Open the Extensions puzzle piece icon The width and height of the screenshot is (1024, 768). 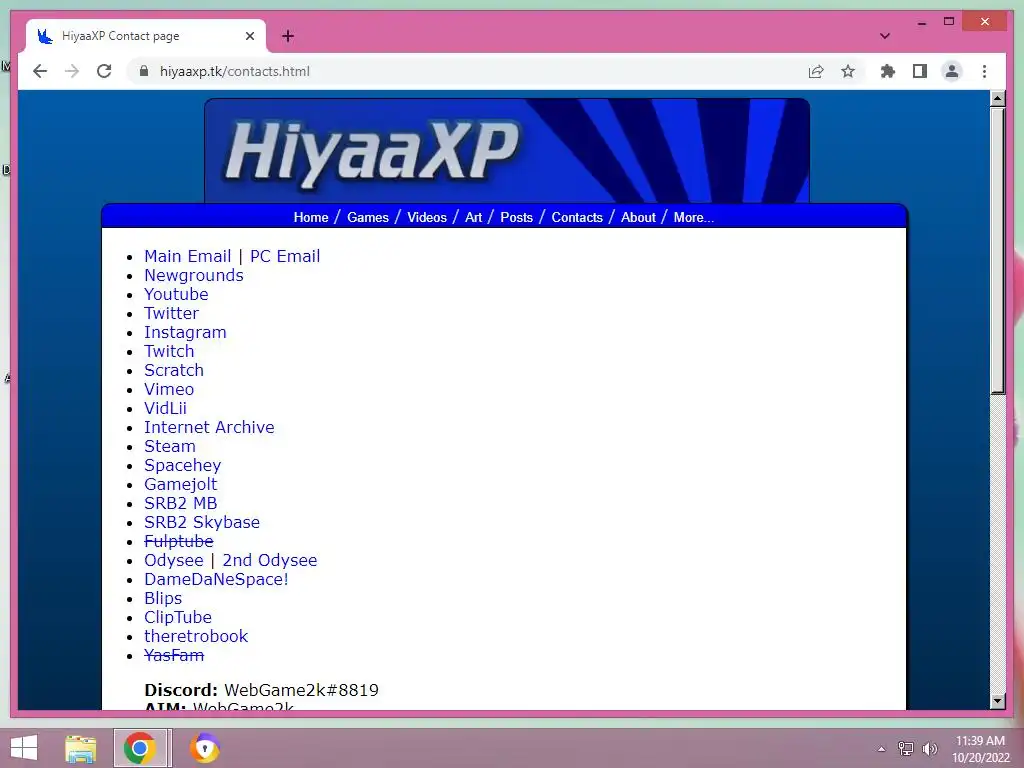click(888, 71)
